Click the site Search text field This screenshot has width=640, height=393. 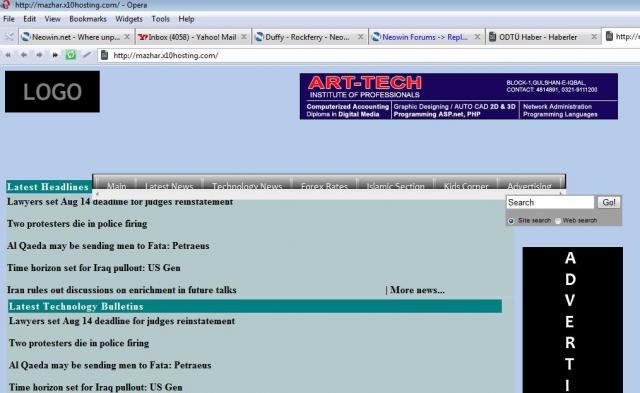pyautogui.click(x=550, y=202)
